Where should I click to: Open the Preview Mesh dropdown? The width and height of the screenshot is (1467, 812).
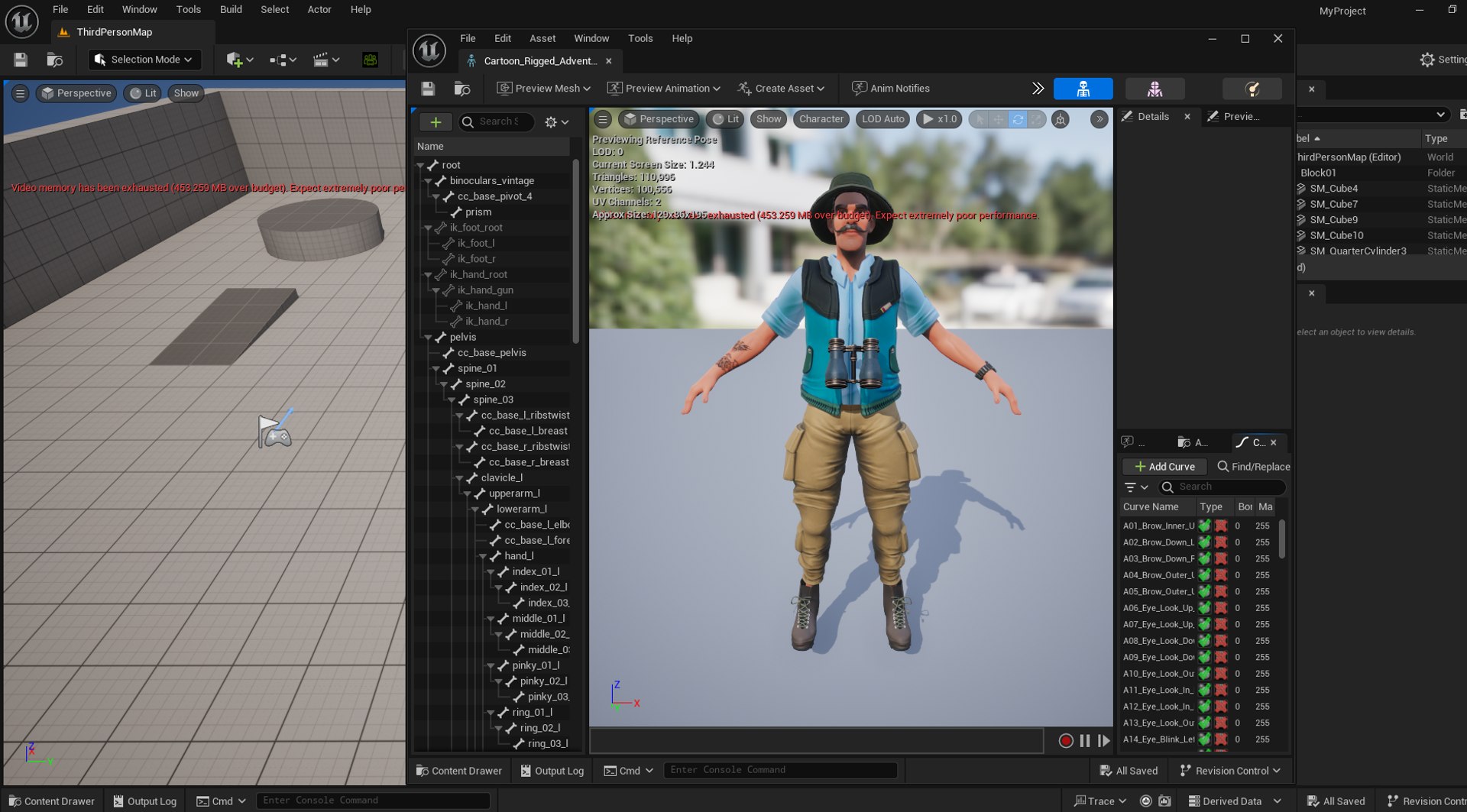544,89
